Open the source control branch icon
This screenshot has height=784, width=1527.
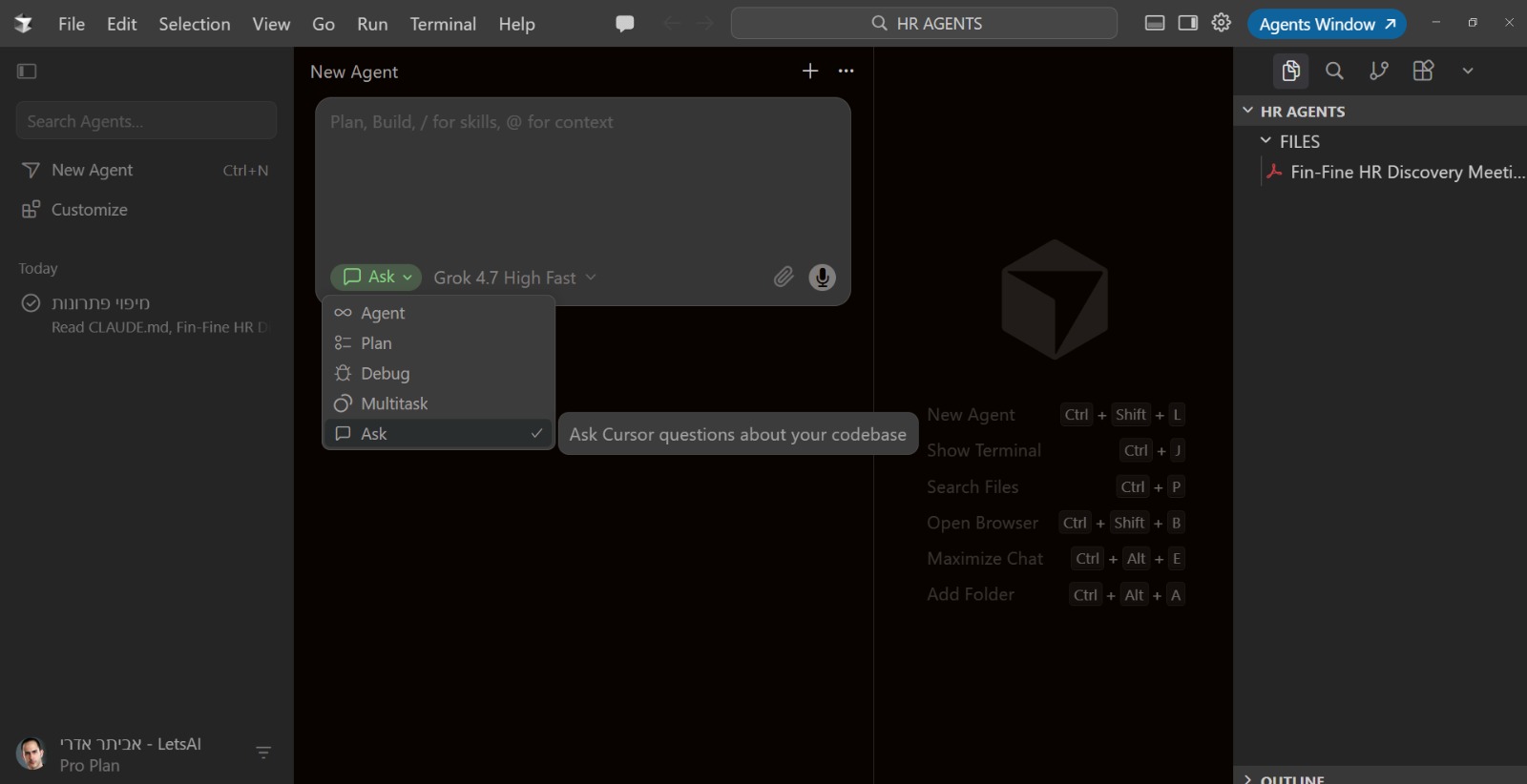pos(1379,71)
